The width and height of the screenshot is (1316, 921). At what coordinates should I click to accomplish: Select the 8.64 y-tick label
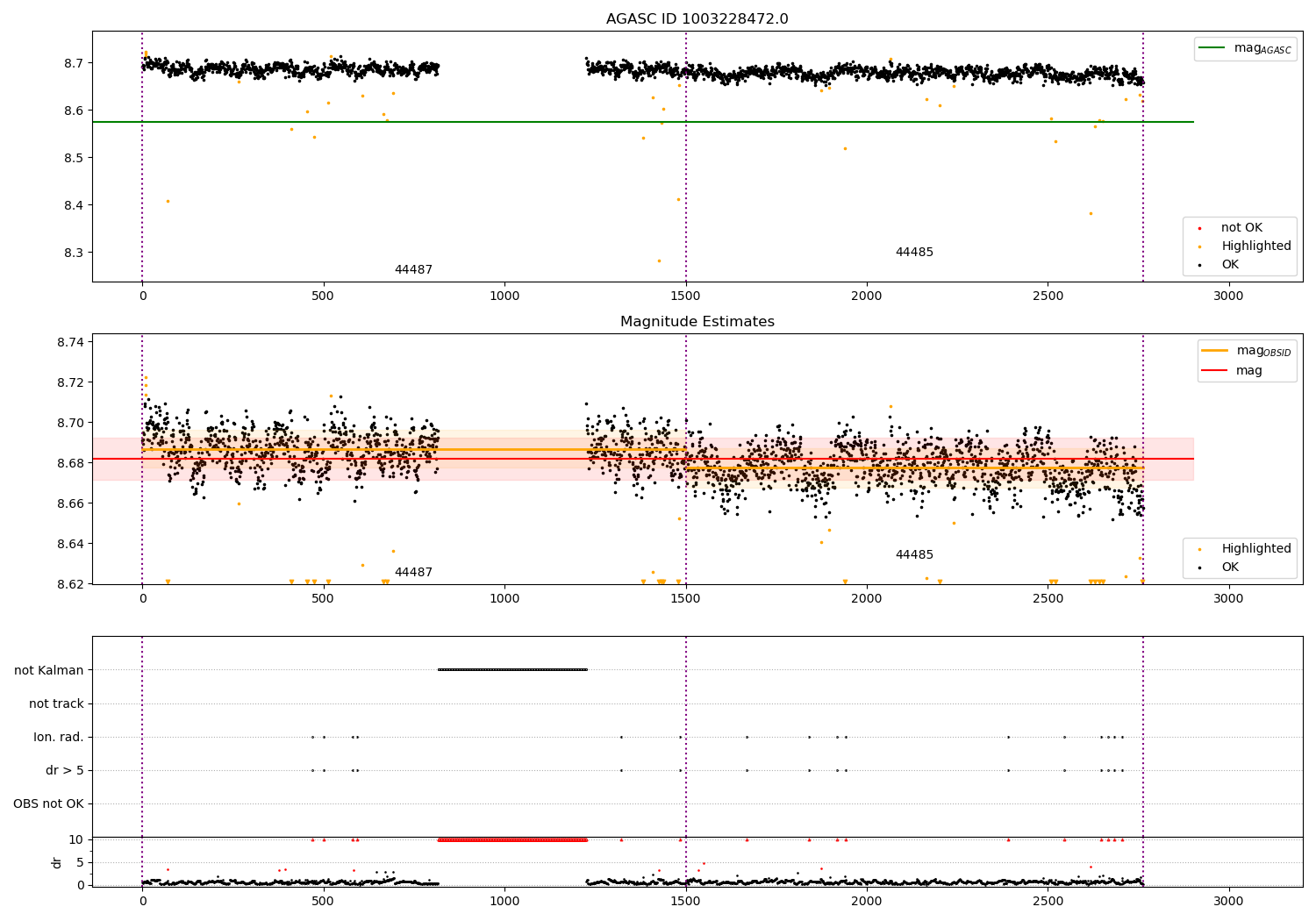[x=70, y=544]
